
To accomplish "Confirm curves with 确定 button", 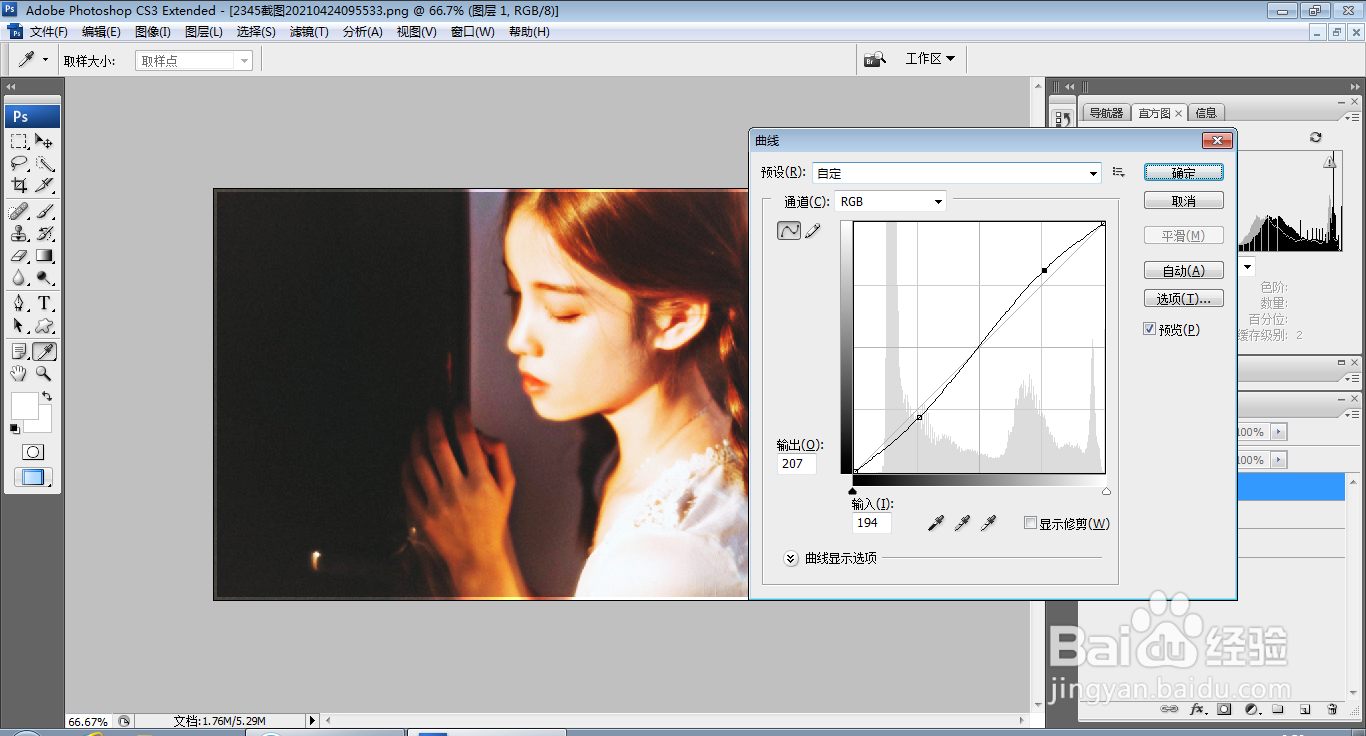I will coord(1184,173).
